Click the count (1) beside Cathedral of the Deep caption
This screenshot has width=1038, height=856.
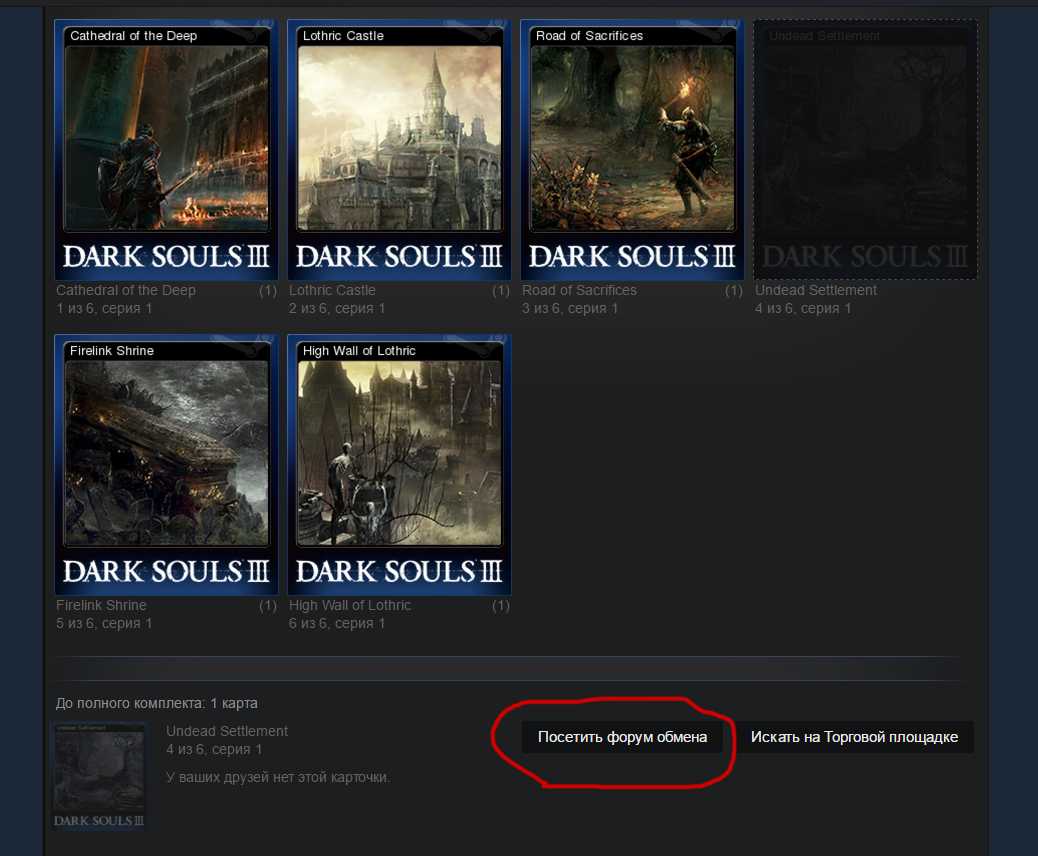268,290
